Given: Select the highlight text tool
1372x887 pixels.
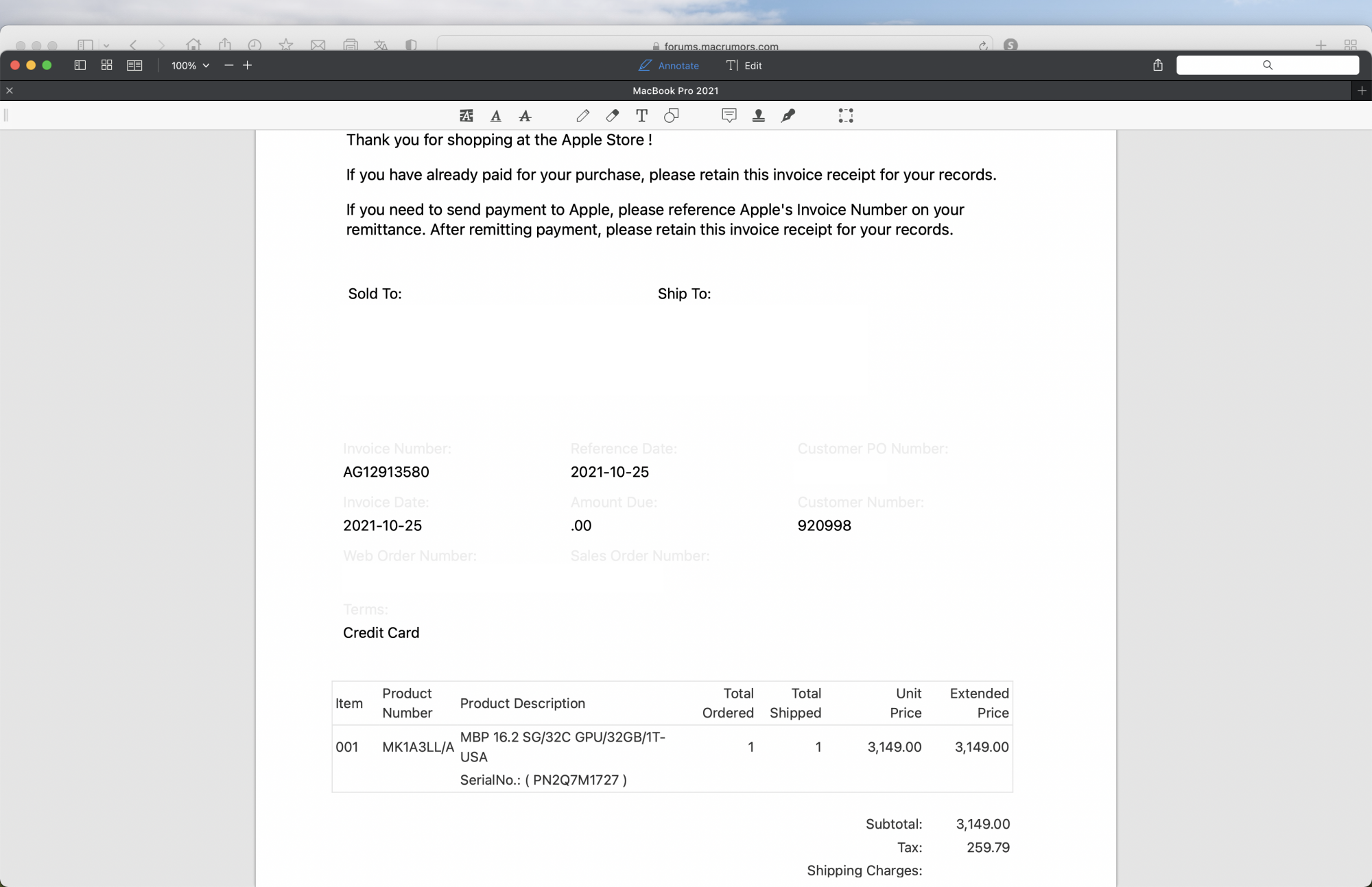Looking at the screenshot, I should [466, 116].
